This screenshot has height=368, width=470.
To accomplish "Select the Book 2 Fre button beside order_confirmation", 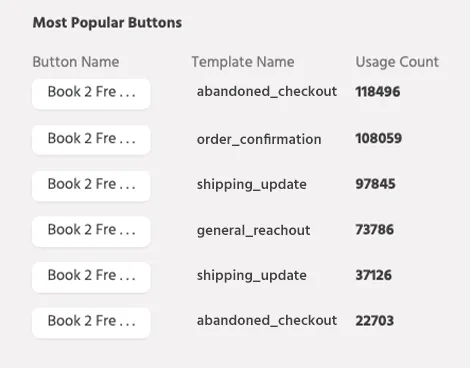I will click(91, 140).
